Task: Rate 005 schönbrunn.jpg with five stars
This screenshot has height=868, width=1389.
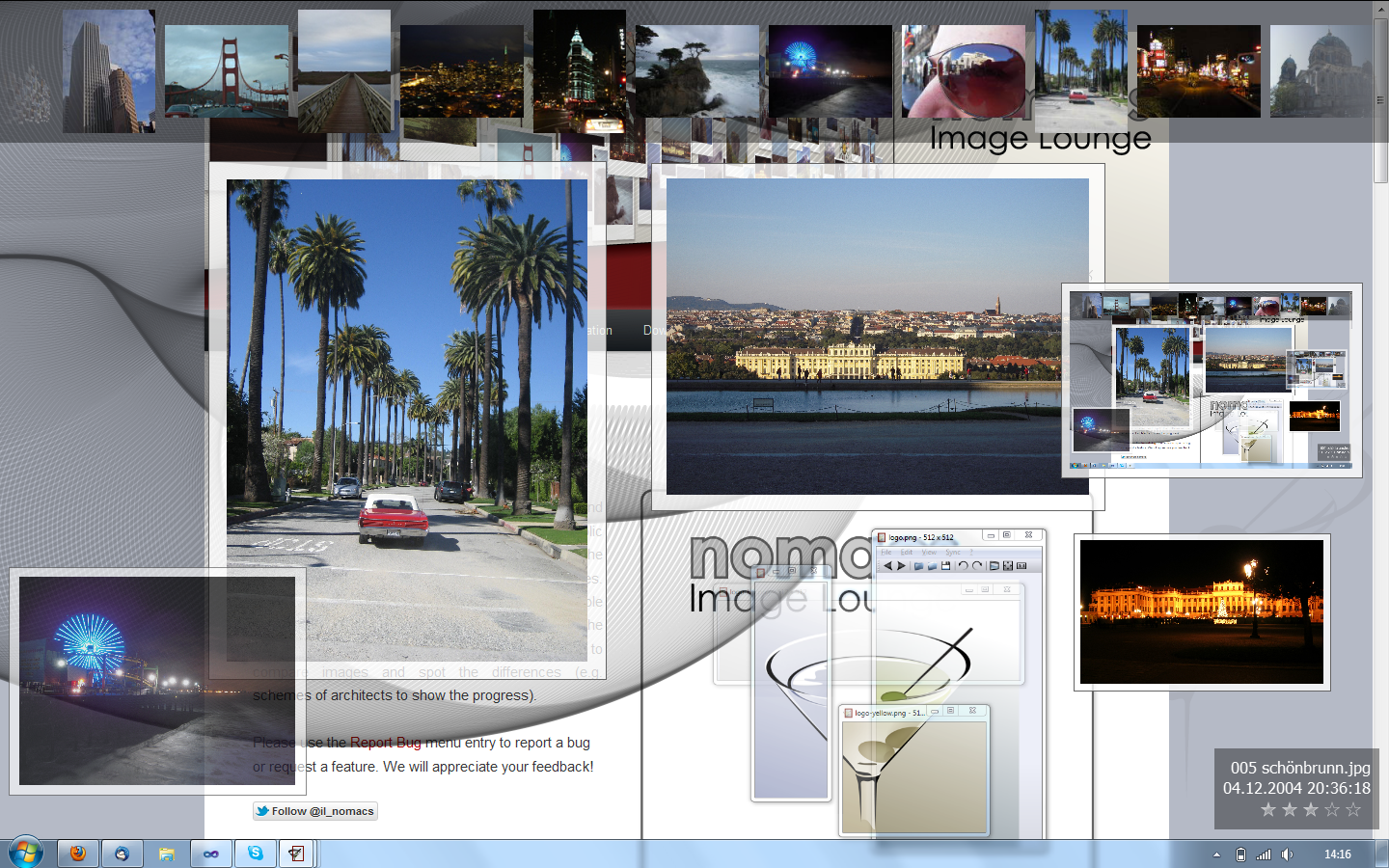Action: (x=1354, y=810)
